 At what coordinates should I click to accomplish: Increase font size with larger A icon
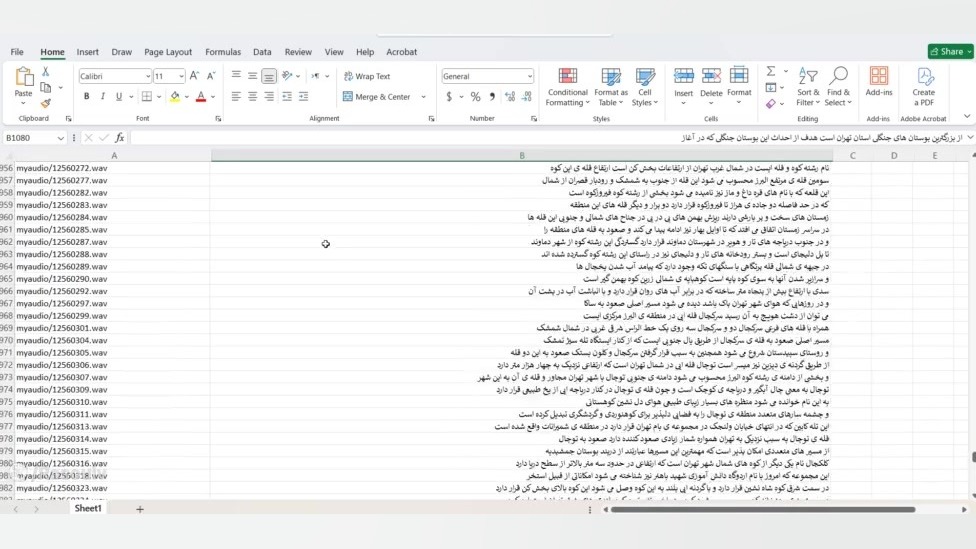(x=194, y=76)
